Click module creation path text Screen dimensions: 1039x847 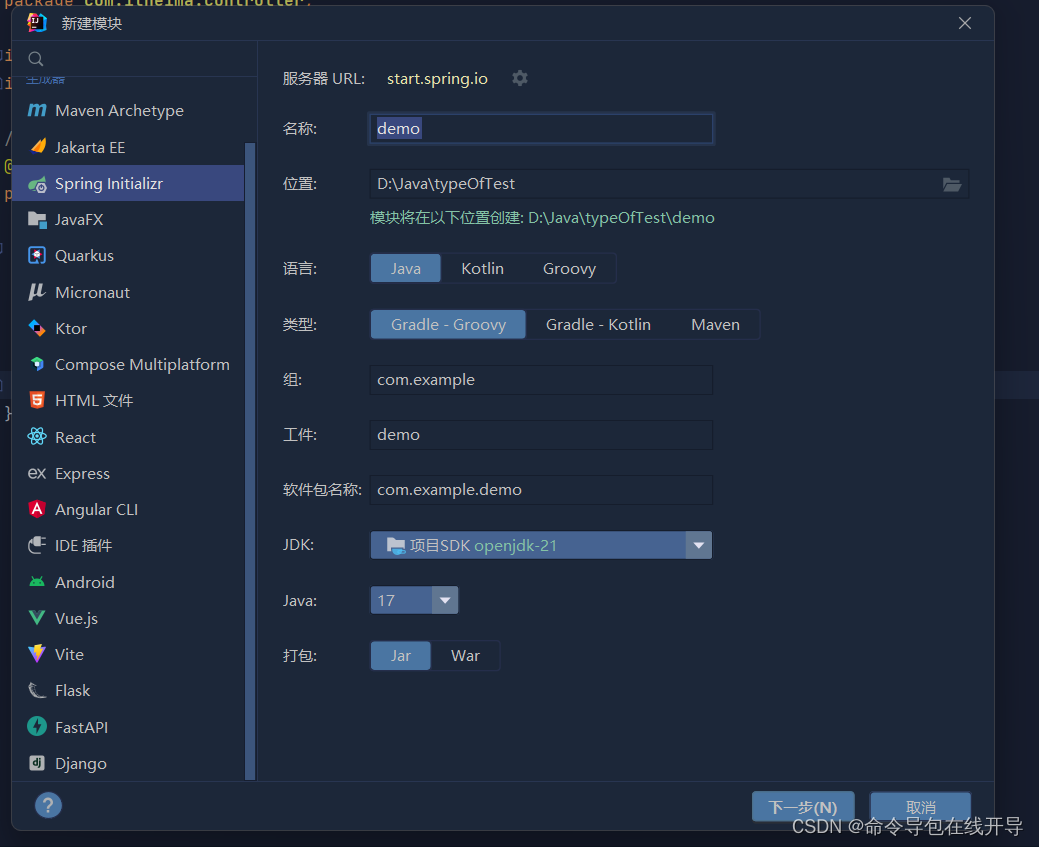542,217
